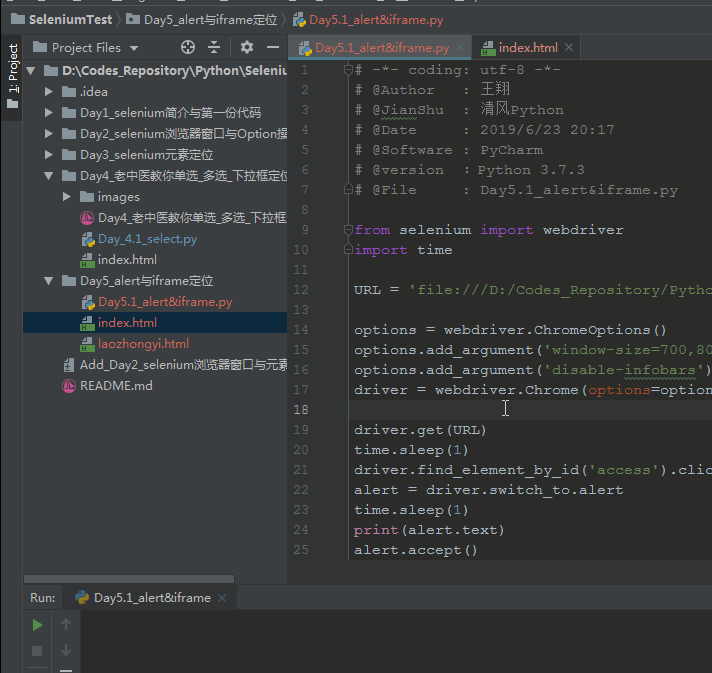The width and height of the screenshot is (712, 673).
Task: Collapse the Day5_alert与iframe定位 folder
Action: coord(49,281)
